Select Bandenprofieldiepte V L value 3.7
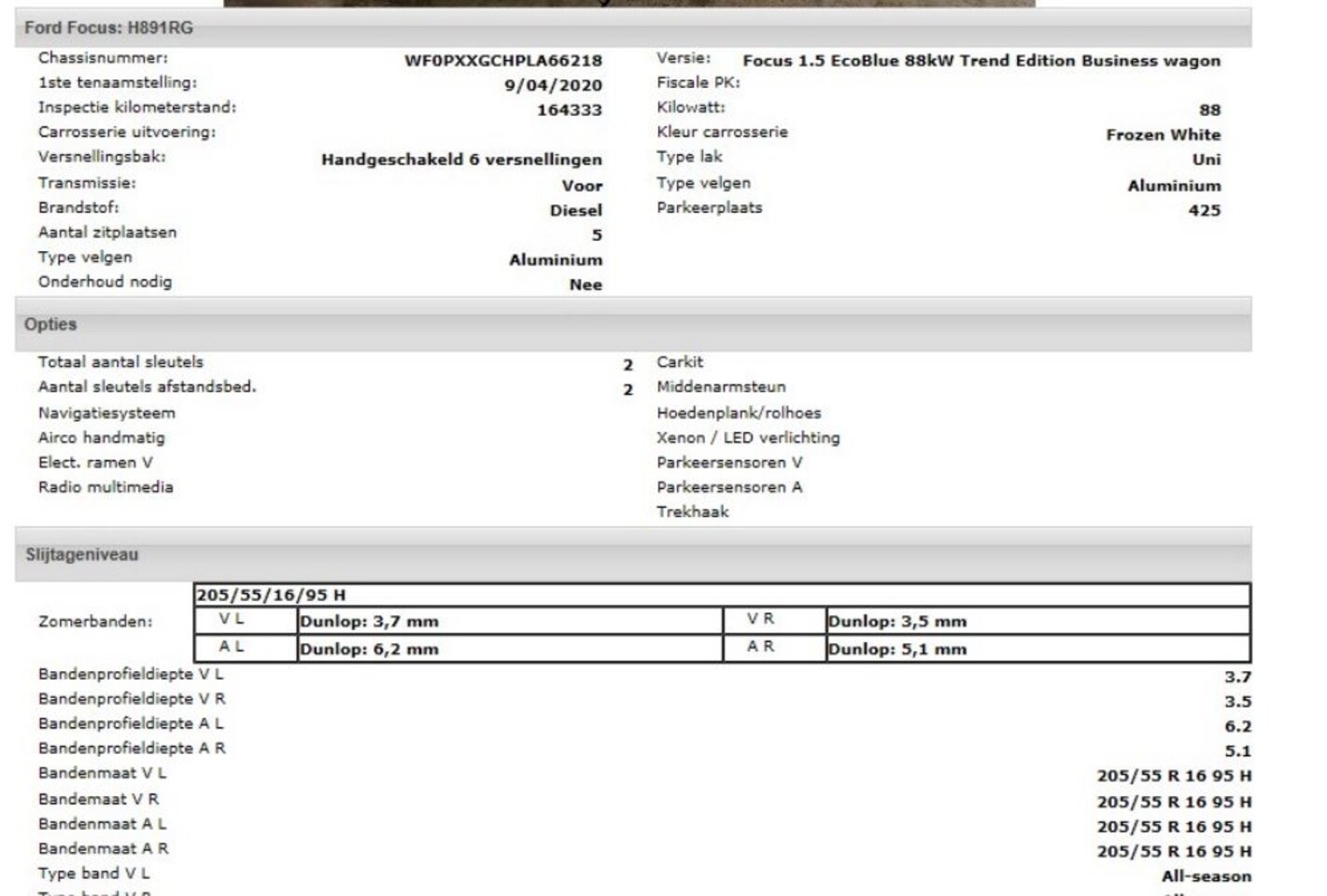Screen dimensions: 1327x896 [1237, 677]
